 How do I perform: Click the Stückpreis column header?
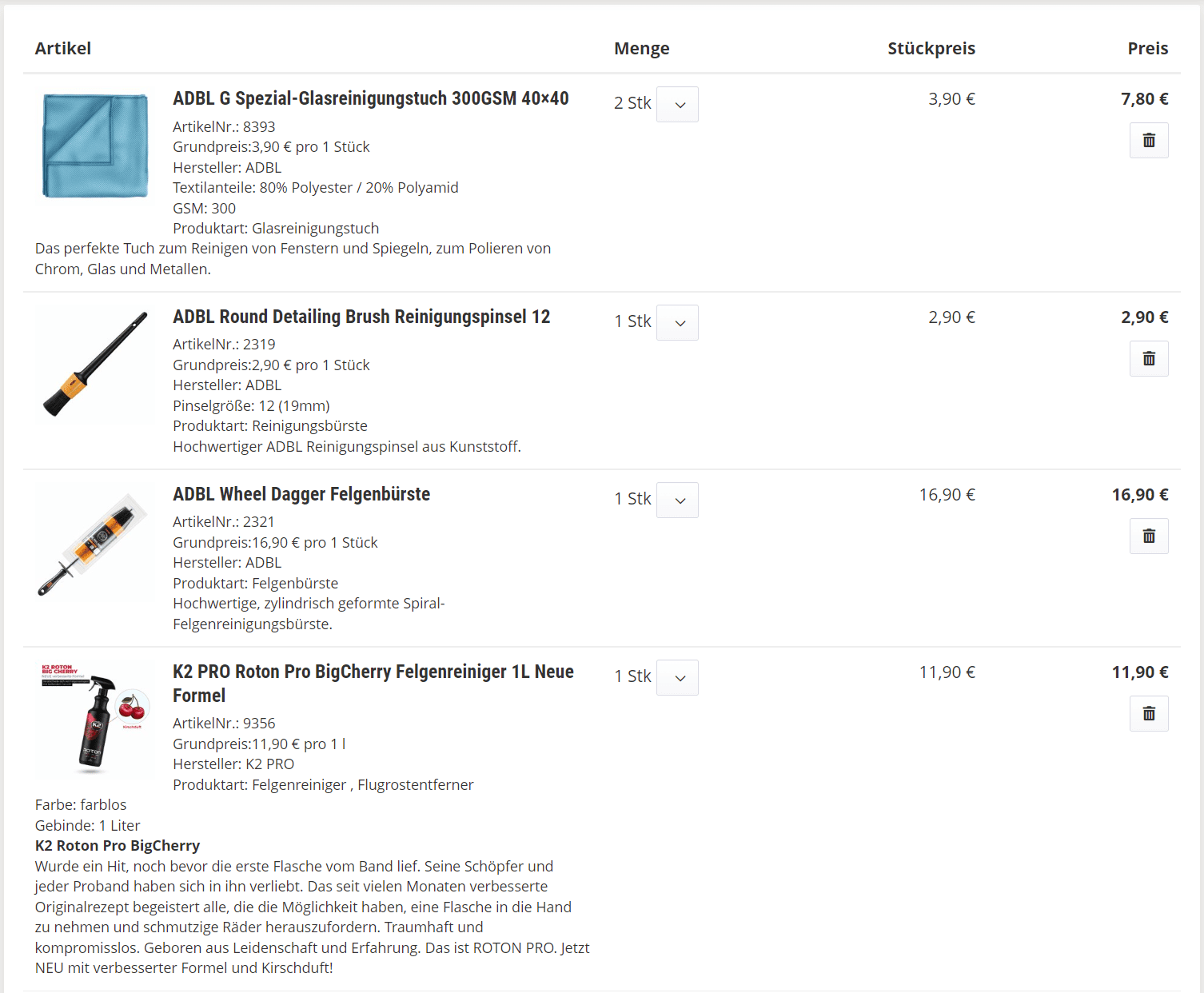point(931,49)
